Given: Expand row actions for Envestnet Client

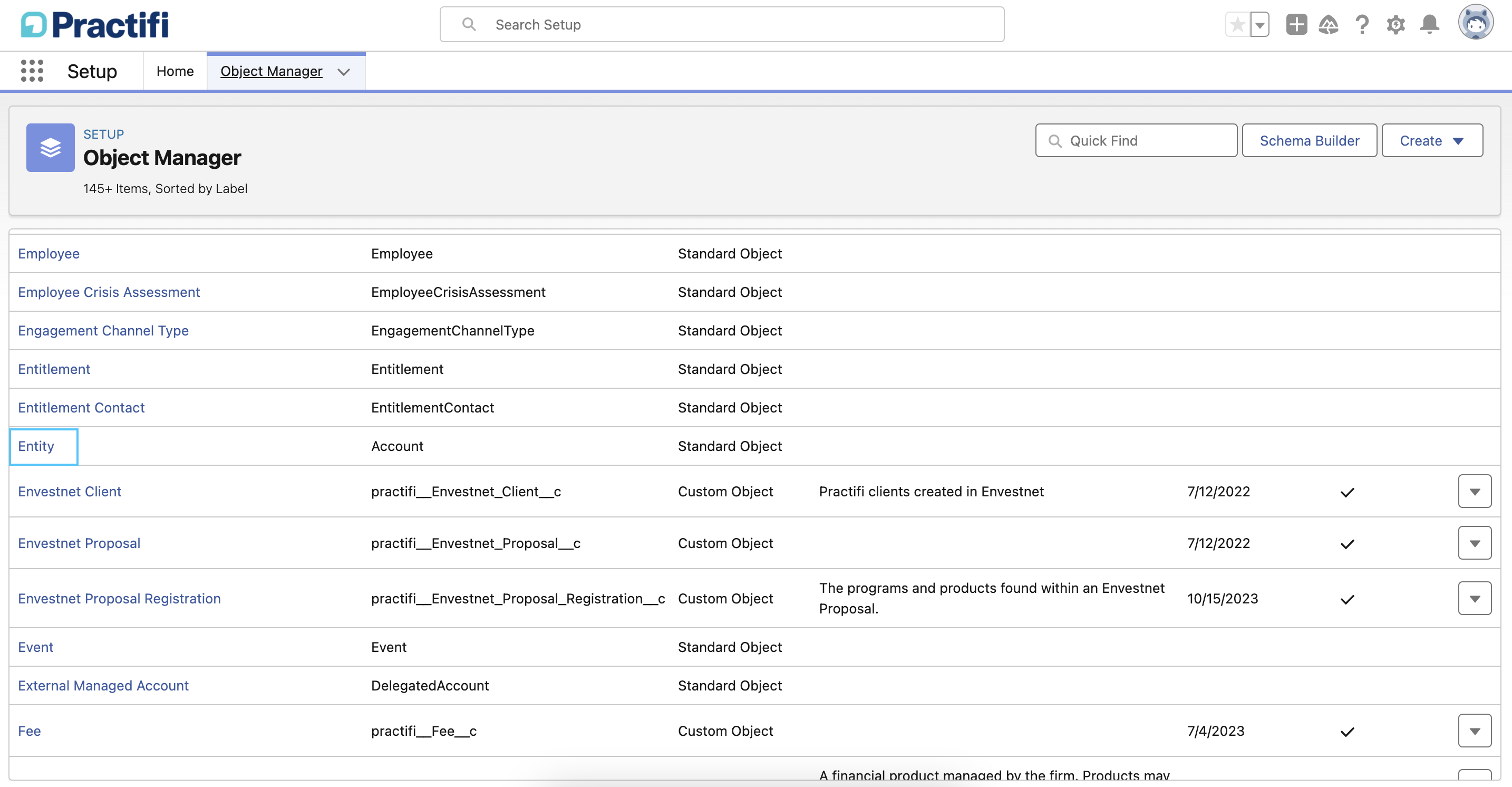Looking at the screenshot, I should point(1475,491).
